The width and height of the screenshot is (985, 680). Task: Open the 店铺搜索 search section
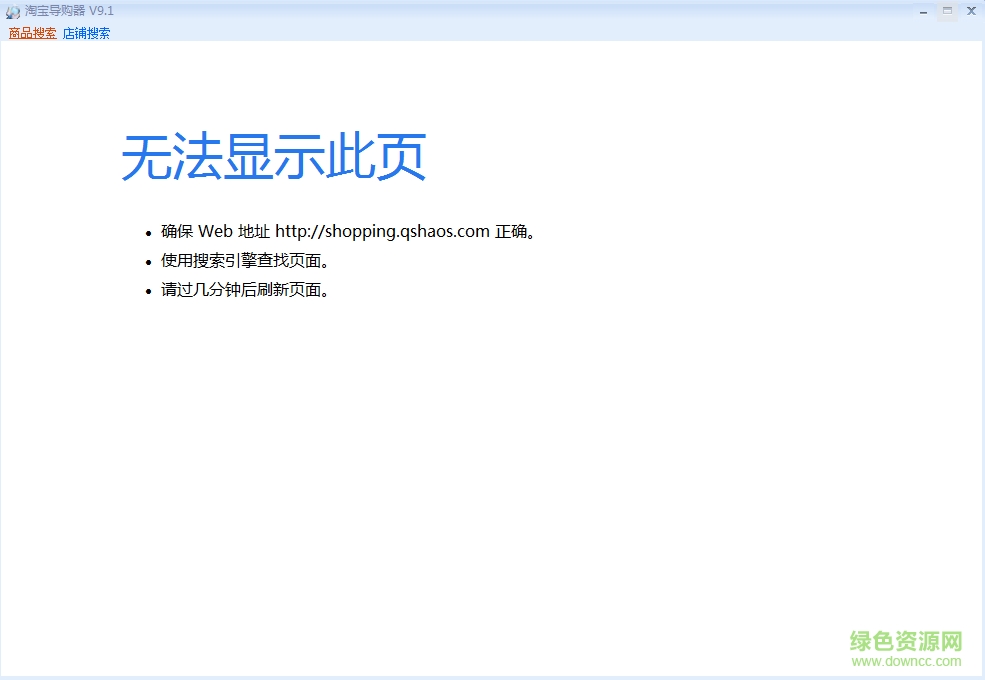coord(85,32)
